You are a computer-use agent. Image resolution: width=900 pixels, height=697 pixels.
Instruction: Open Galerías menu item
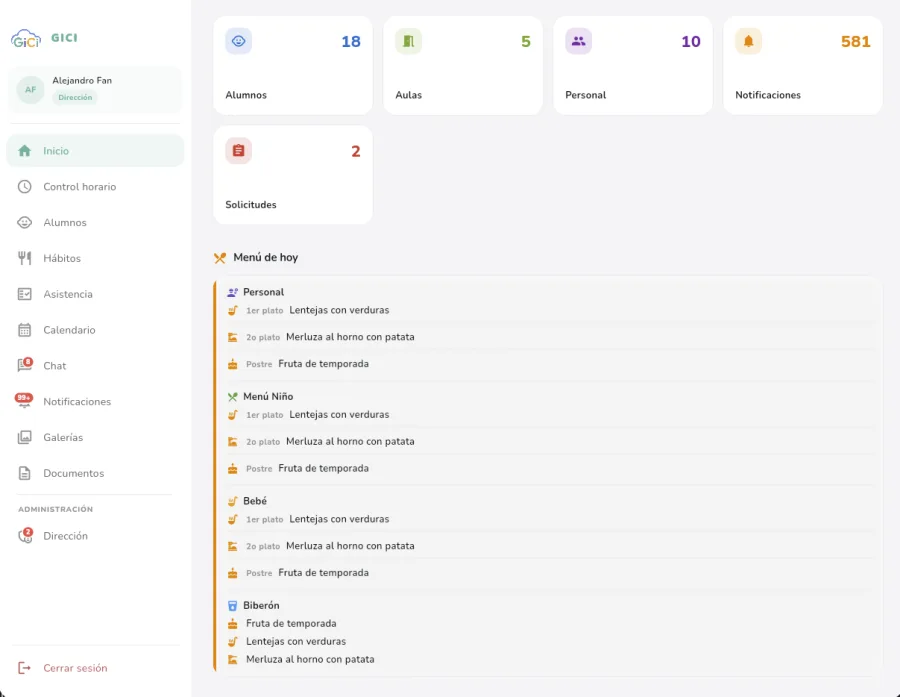(95, 437)
